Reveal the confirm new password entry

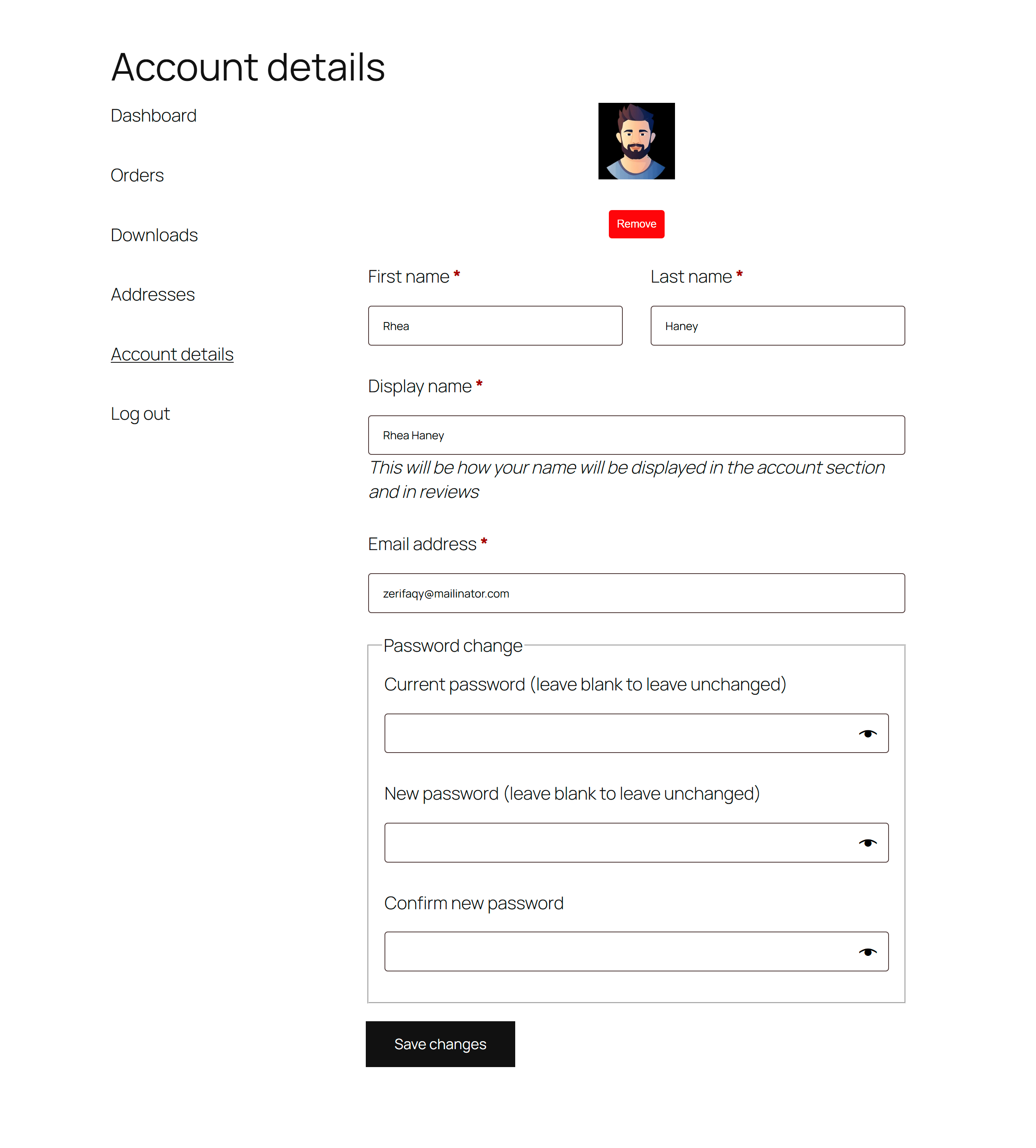click(867, 951)
